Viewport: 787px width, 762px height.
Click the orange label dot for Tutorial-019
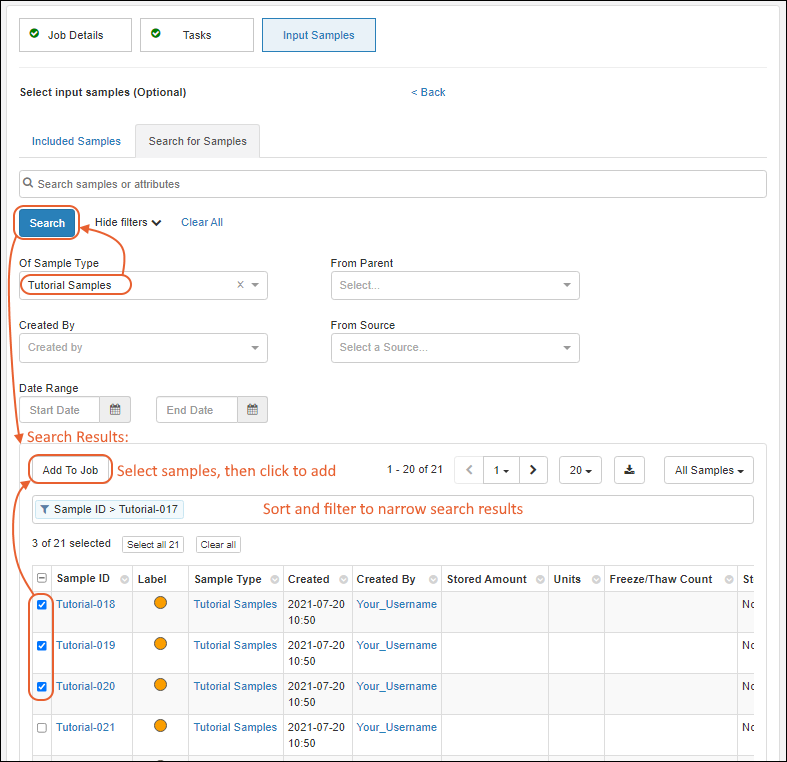point(159,645)
